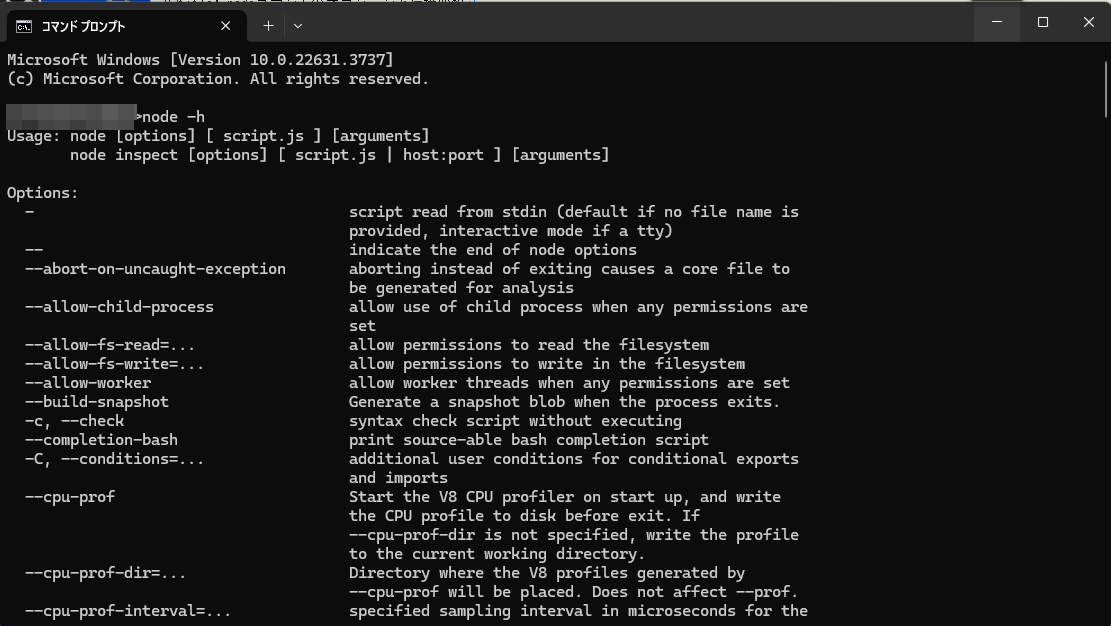Click the typed 'node -h' command text
1111x626 pixels.
[x=174, y=117]
